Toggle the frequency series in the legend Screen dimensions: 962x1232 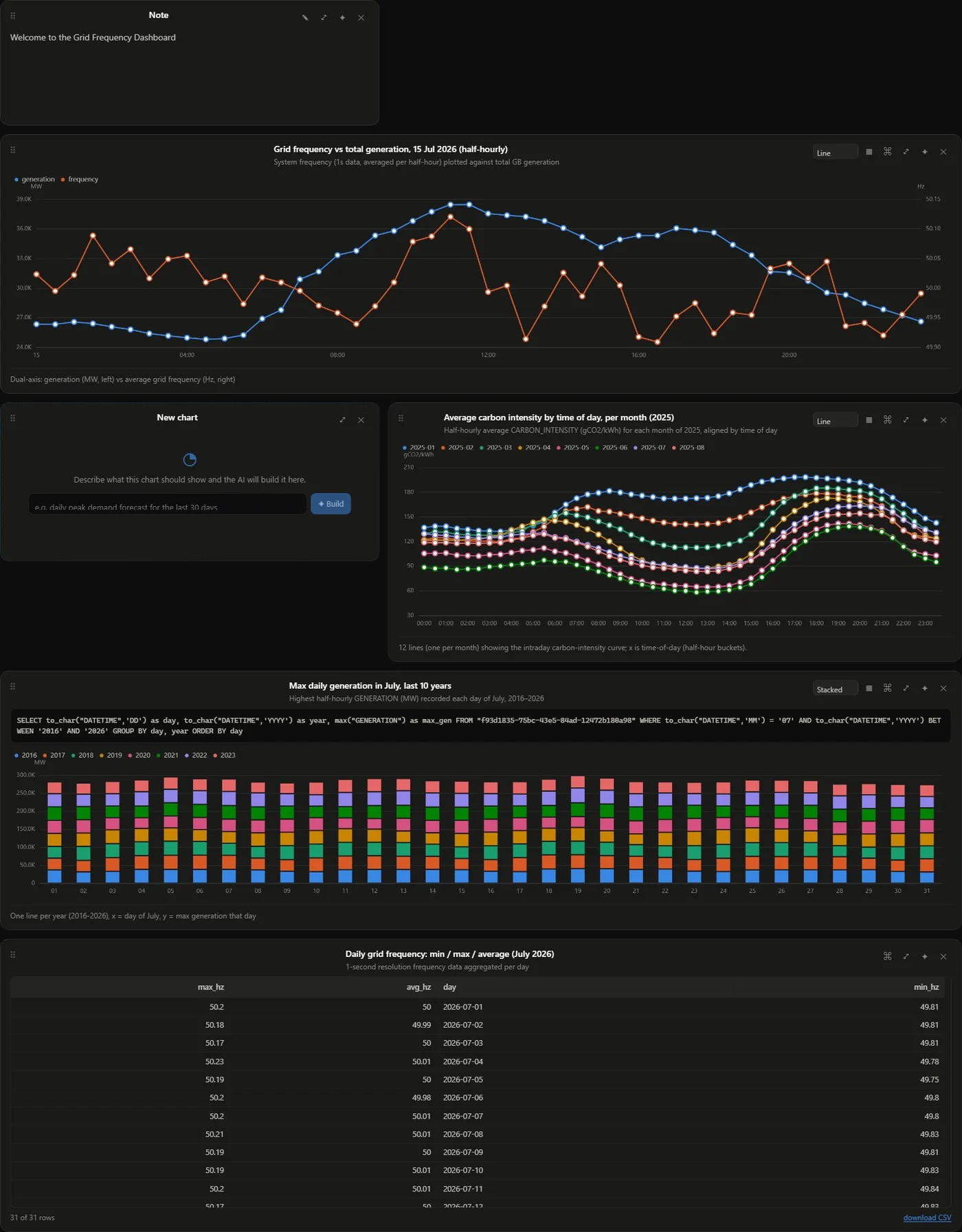[80, 179]
